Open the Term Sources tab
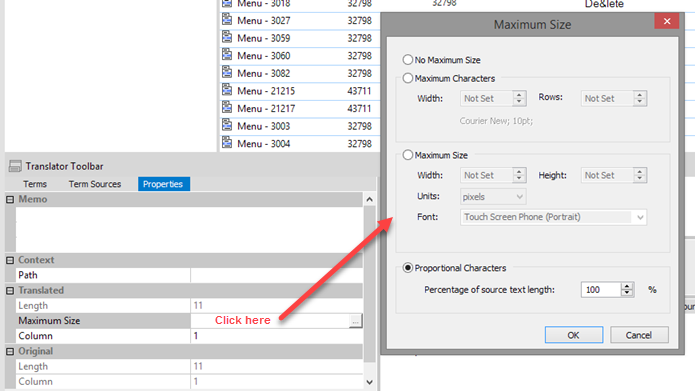 tap(95, 184)
